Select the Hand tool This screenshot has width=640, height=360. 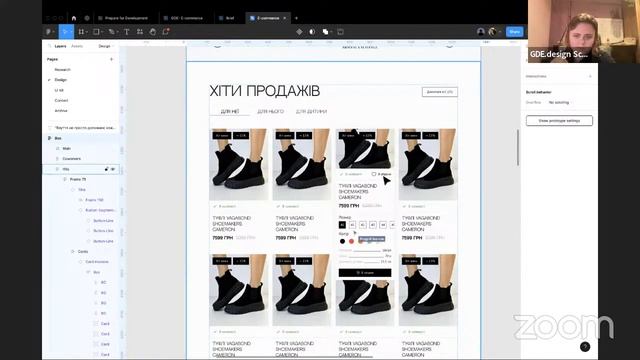coord(153,31)
